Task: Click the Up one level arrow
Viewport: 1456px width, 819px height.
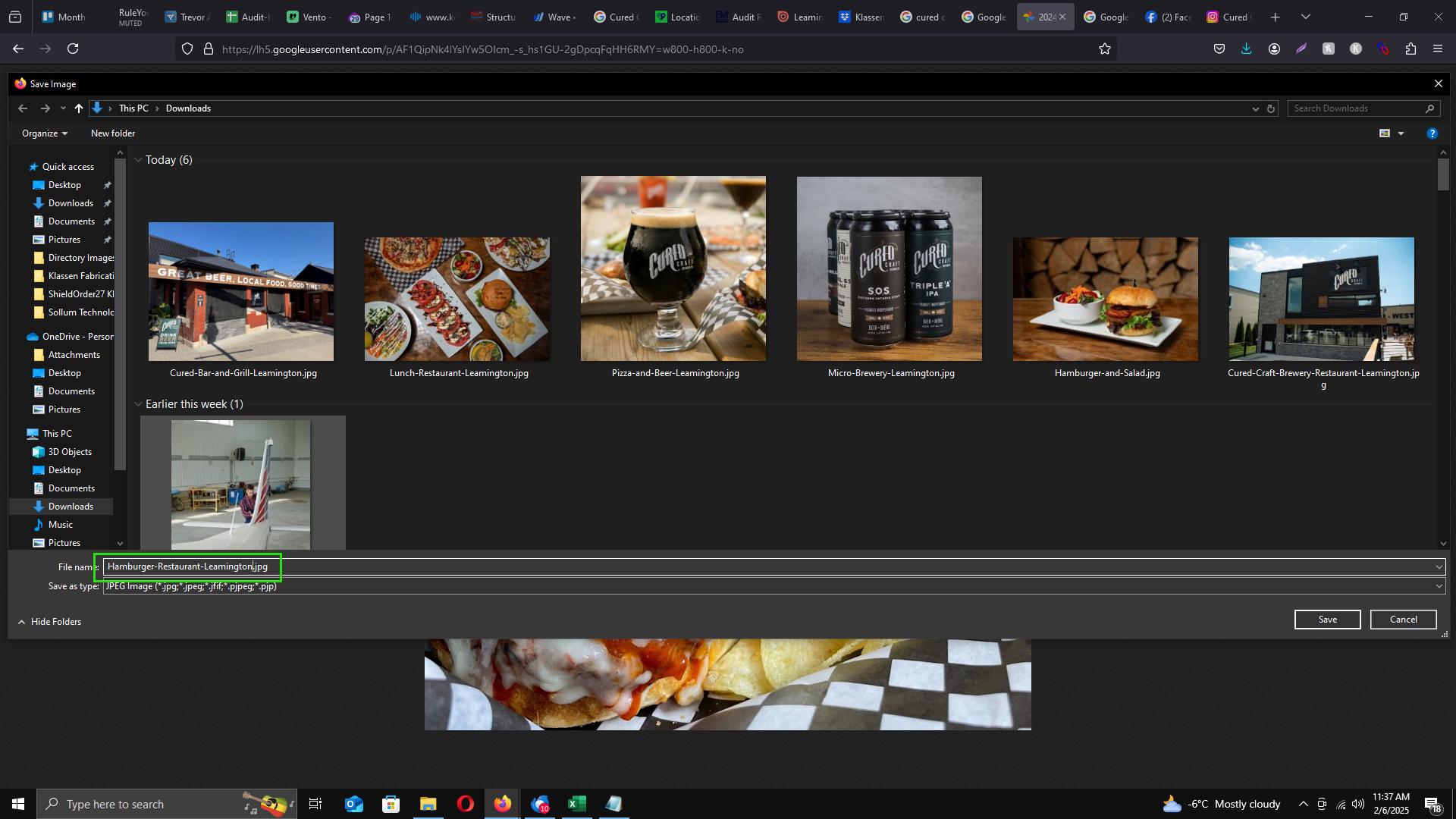Action: coord(79,108)
